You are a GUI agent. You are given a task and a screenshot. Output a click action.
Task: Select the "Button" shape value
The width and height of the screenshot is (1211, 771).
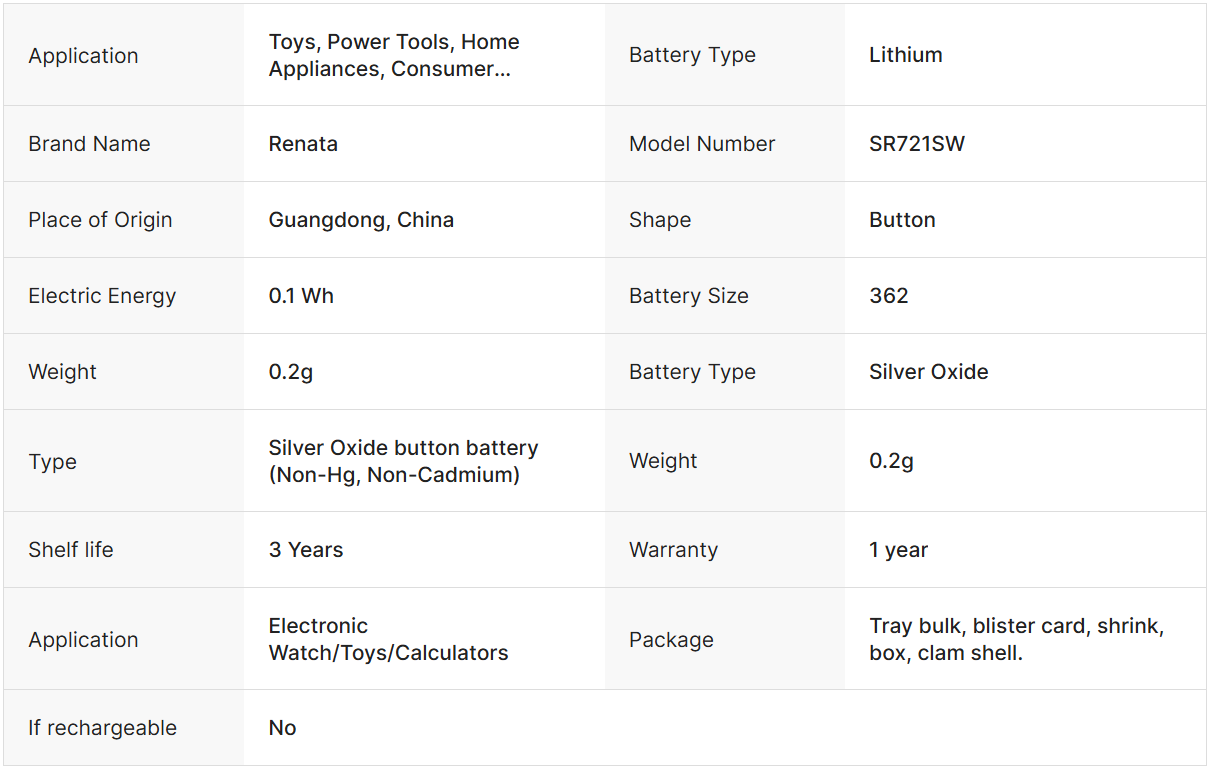(902, 220)
